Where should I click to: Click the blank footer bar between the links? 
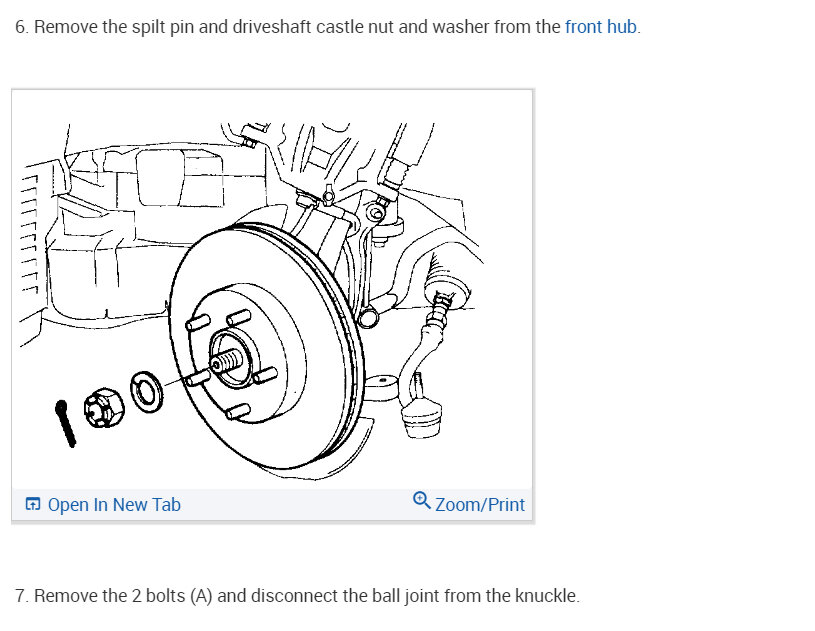tap(296, 504)
